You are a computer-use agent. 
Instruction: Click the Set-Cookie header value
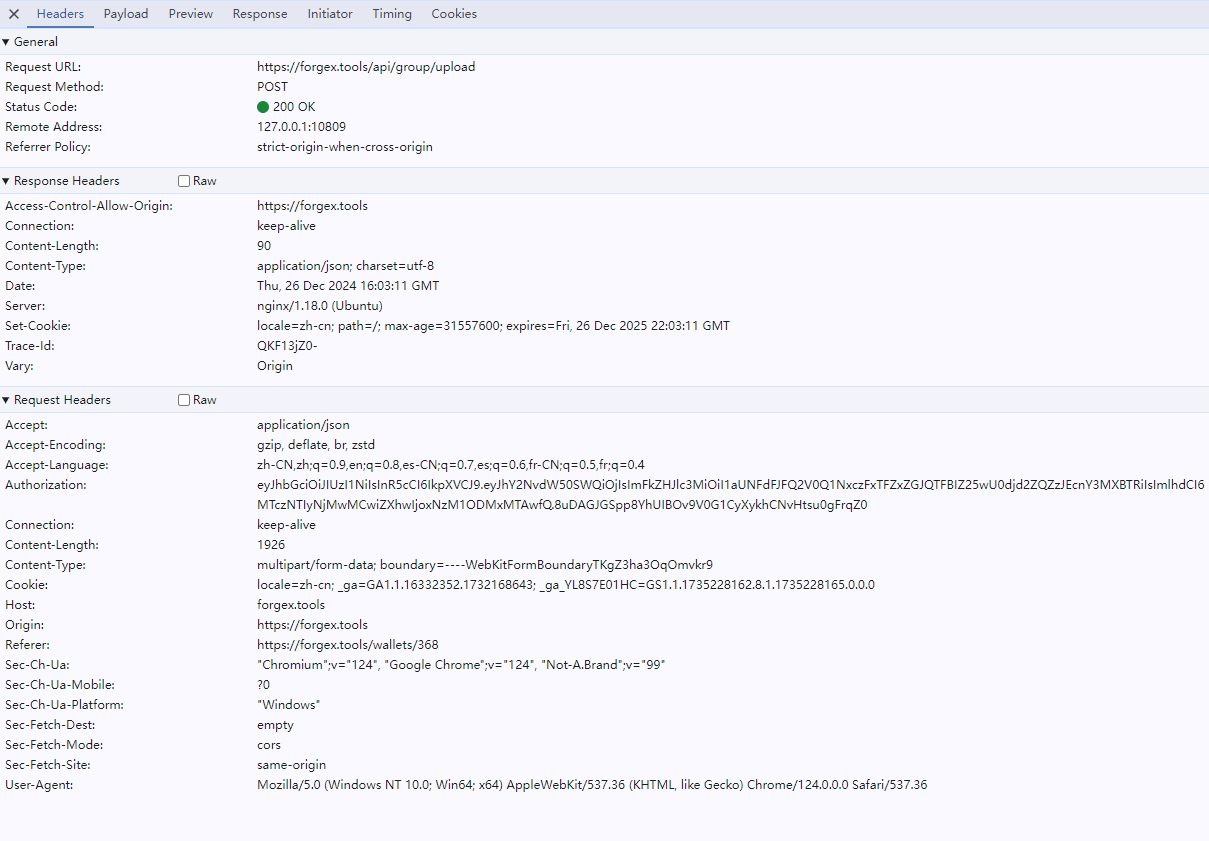tap(493, 326)
